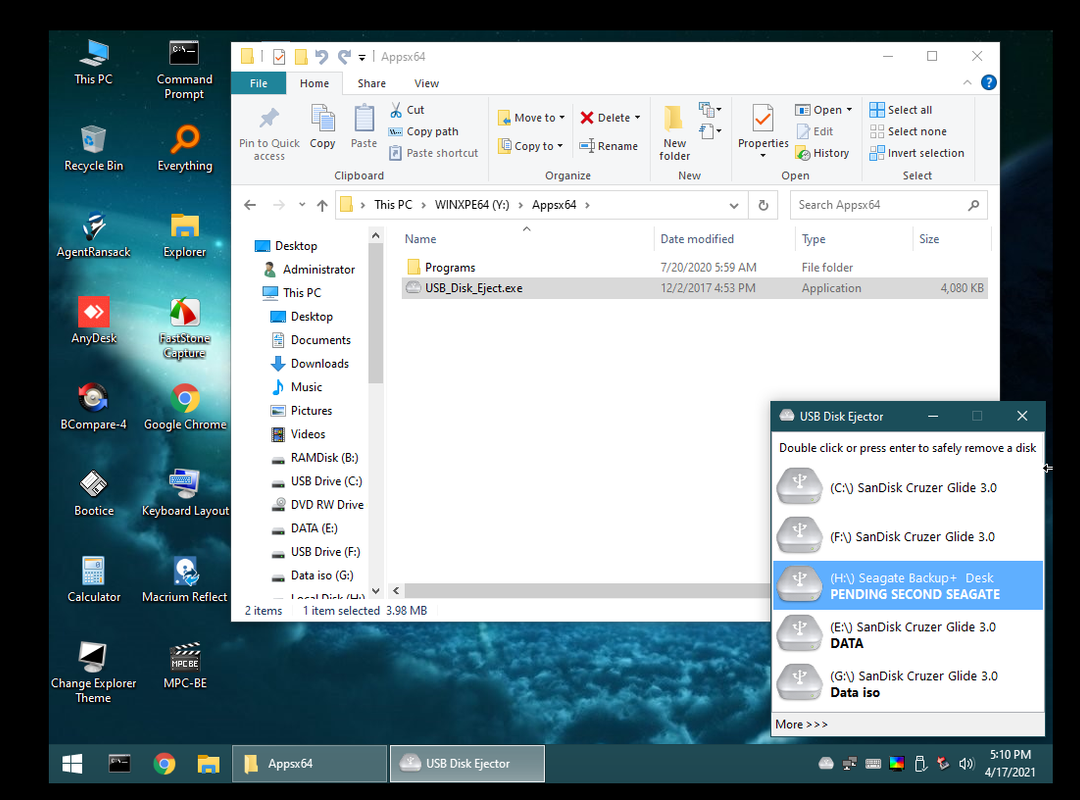Collapse the ribbon with the chevron

point(967,83)
